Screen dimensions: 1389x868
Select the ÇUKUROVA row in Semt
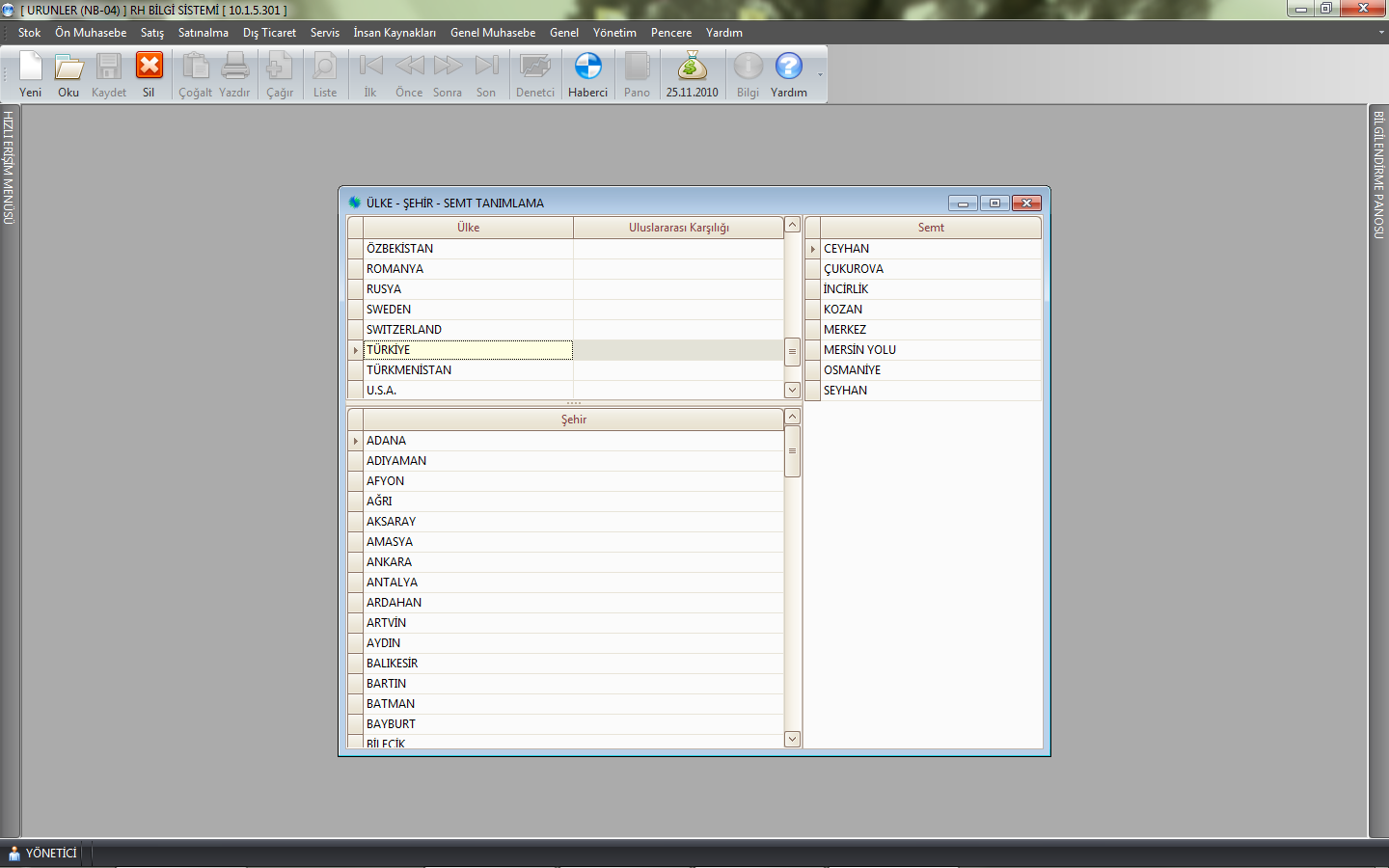point(853,269)
